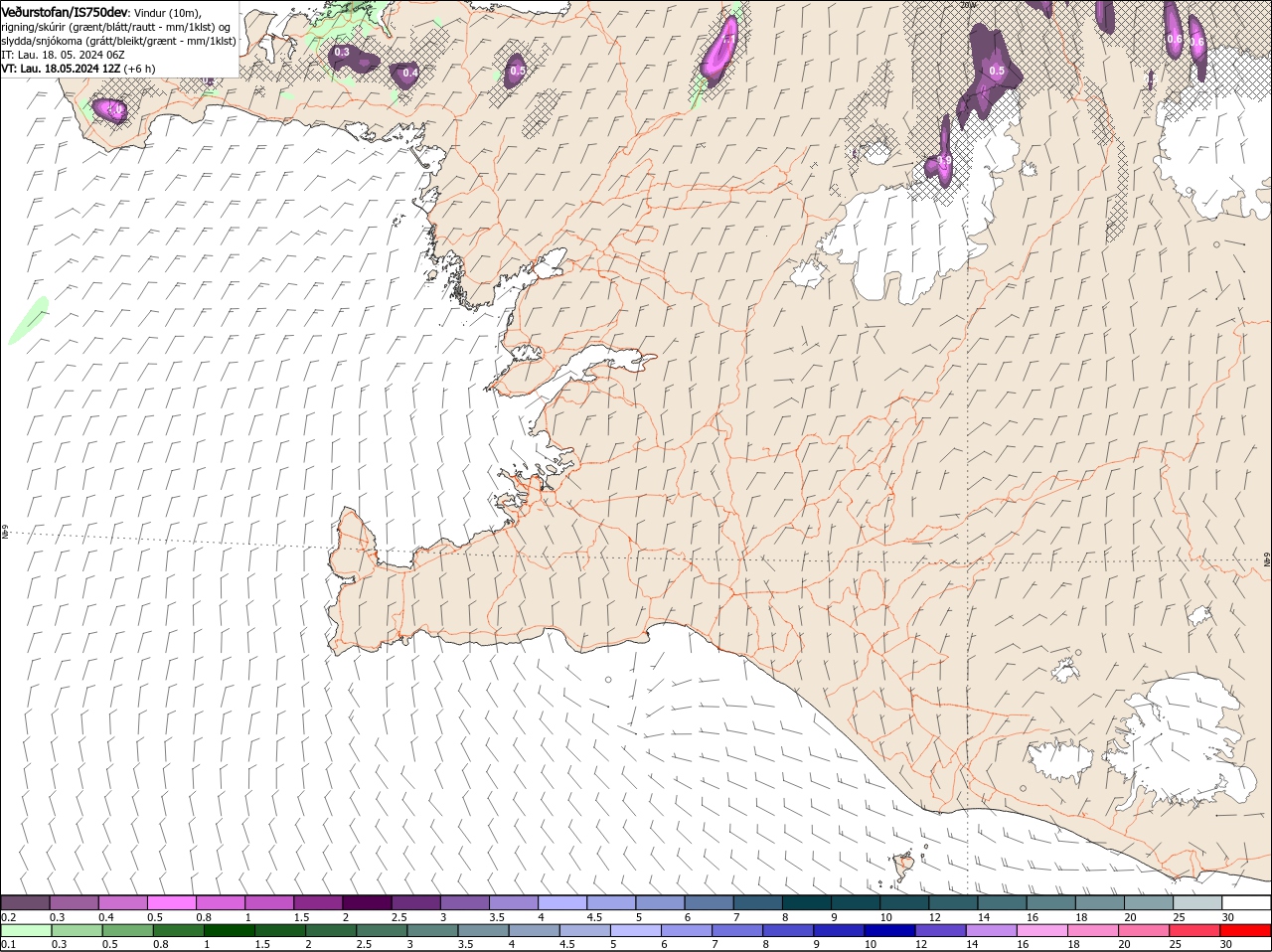Pick the bright red swatch starting at 30, lower legend
The width and height of the screenshot is (1272, 952).
click(1245, 931)
